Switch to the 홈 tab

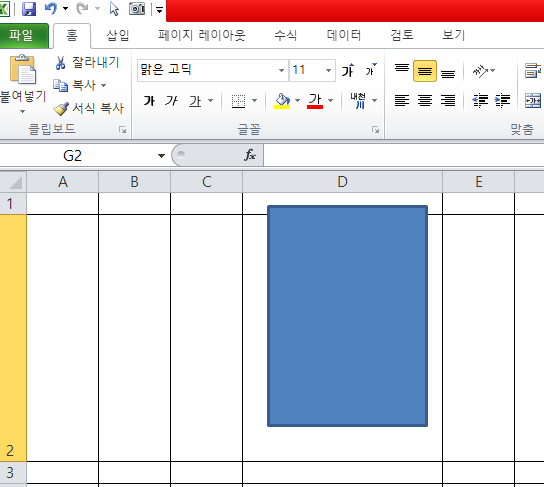72,35
